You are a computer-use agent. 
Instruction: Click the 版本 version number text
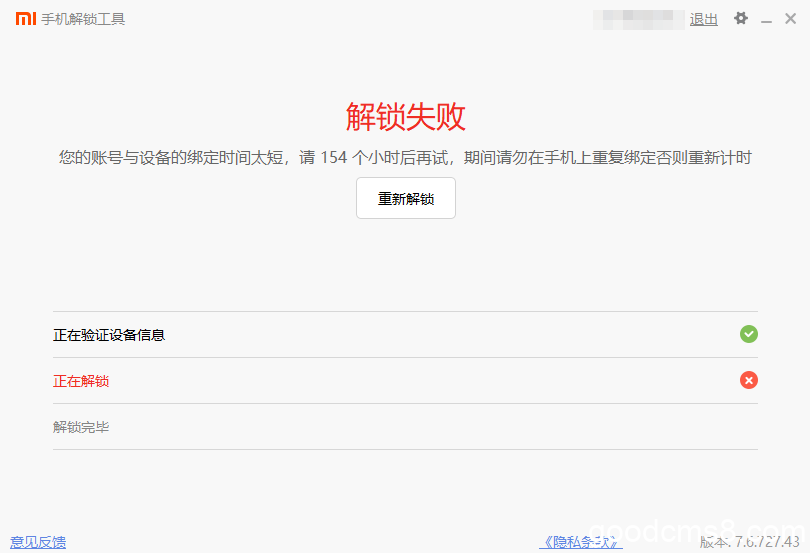[x=750, y=542]
